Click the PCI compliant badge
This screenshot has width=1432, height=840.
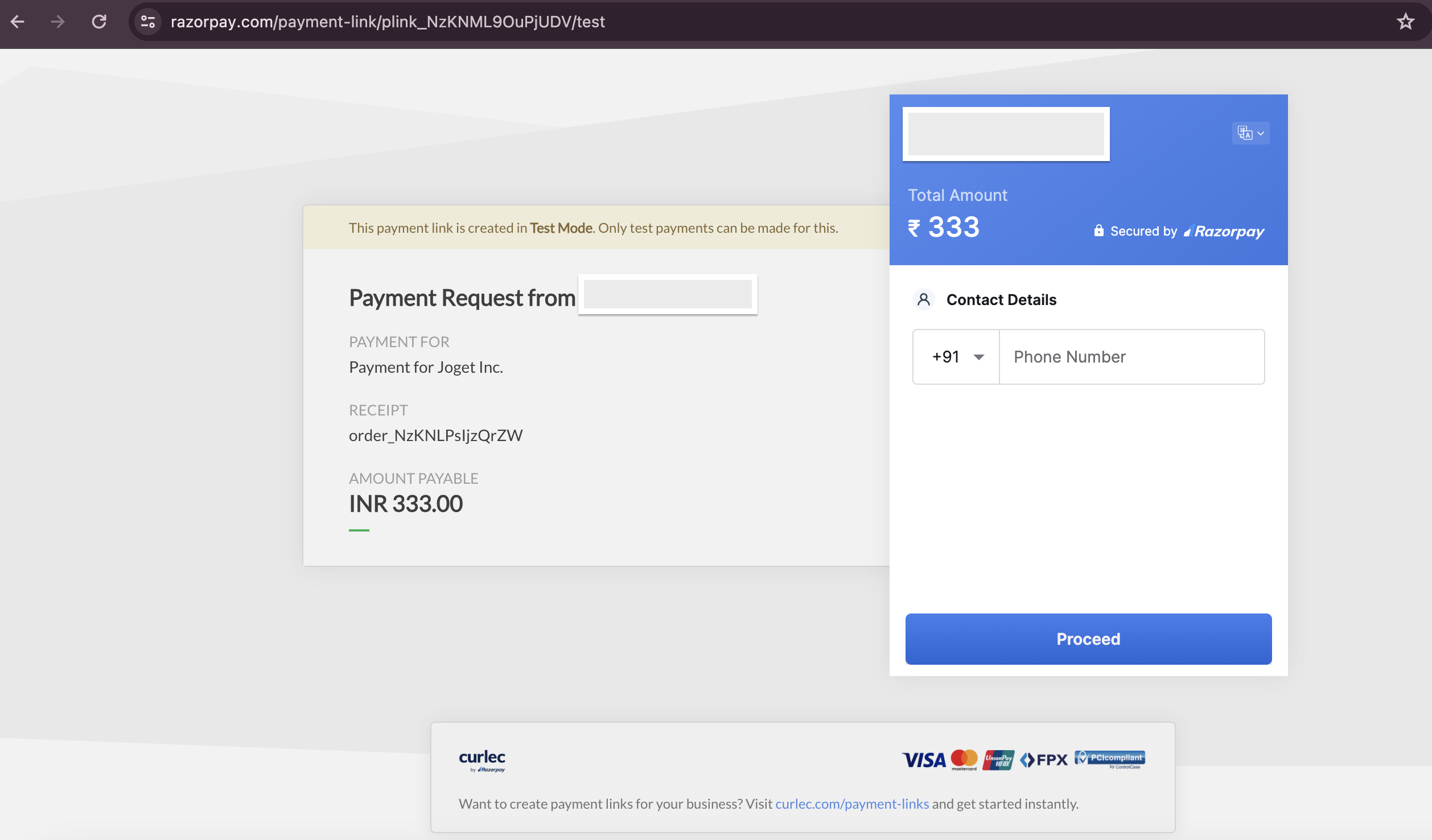pyautogui.click(x=1110, y=759)
